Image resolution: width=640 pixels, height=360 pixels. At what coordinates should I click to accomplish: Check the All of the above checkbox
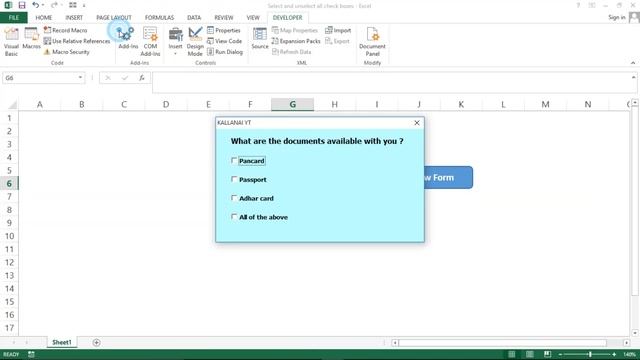point(234,217)
